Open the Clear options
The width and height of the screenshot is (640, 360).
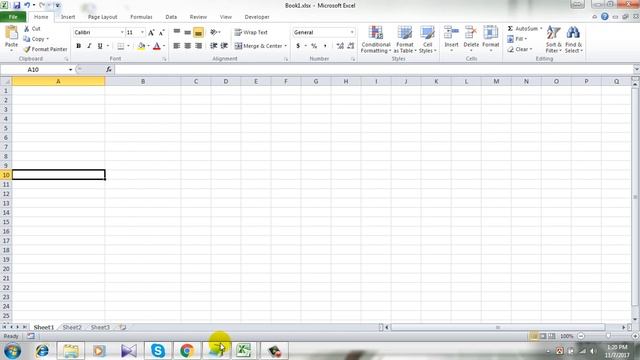519,49
